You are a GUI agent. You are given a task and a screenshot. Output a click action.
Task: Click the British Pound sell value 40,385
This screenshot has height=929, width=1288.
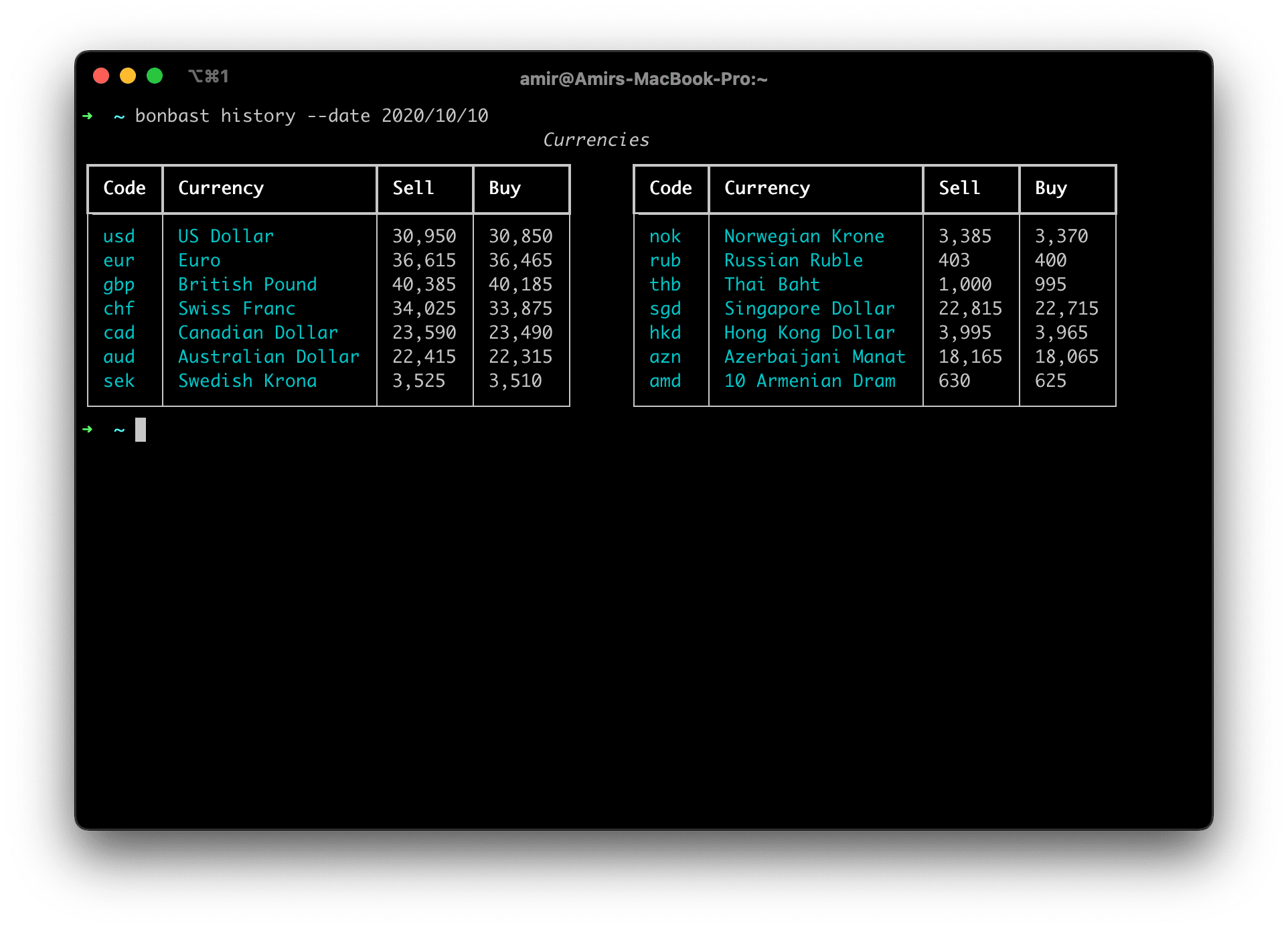424,284
